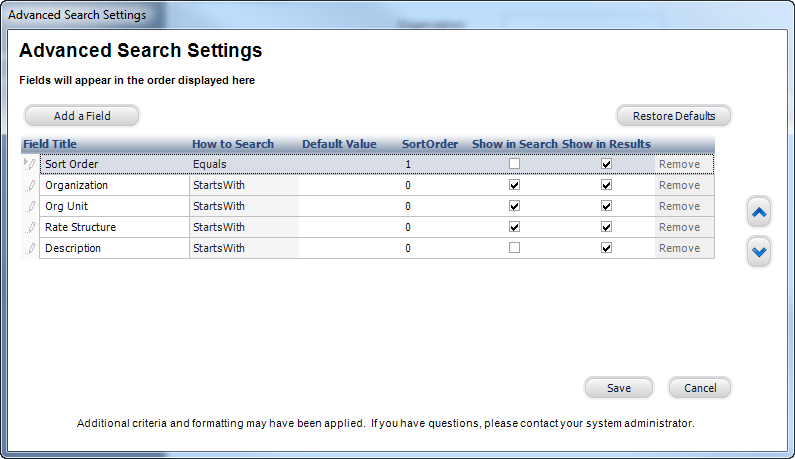Save the advanced search settings
This screenshot has width=795, height=459.
coord(619,388)
